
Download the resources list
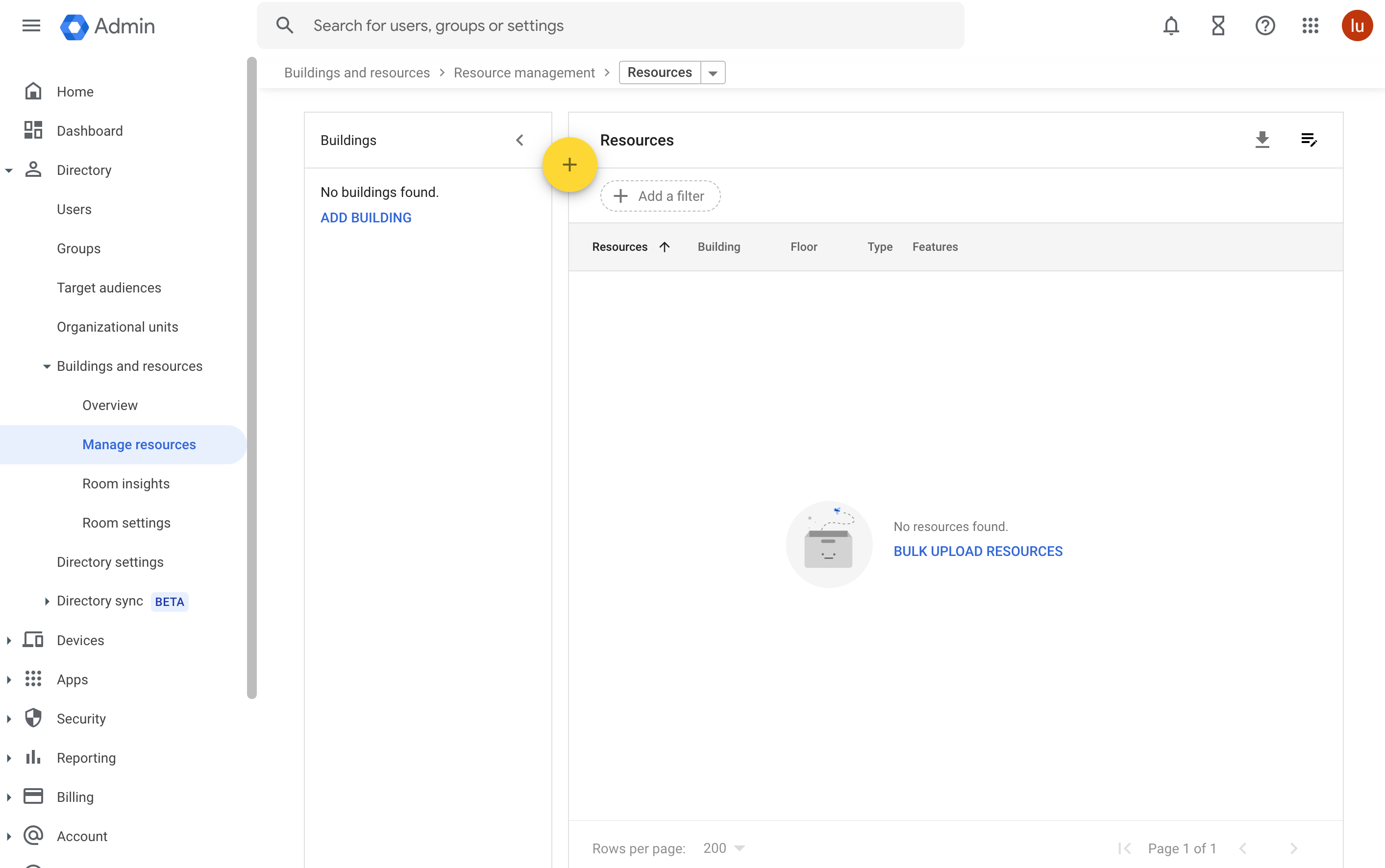click(1261, 140)
